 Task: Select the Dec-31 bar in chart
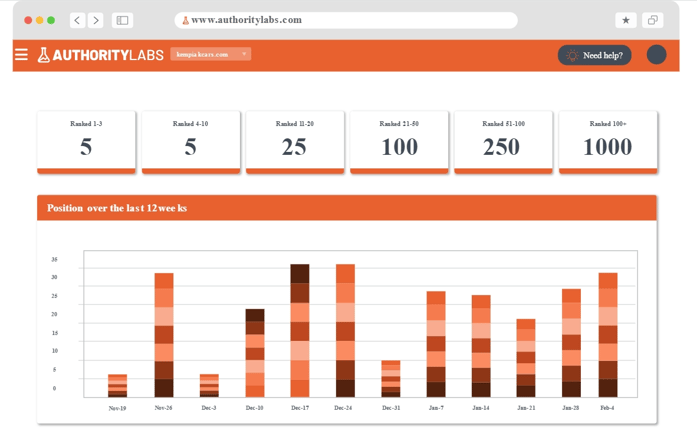(391, 379)
